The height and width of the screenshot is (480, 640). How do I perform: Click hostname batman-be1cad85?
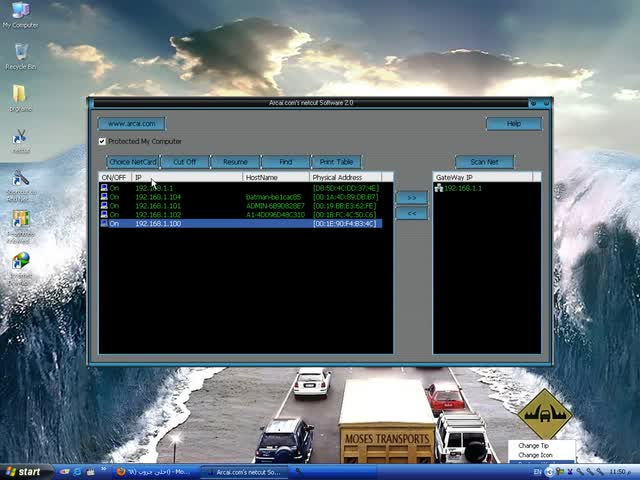point(273,197)
